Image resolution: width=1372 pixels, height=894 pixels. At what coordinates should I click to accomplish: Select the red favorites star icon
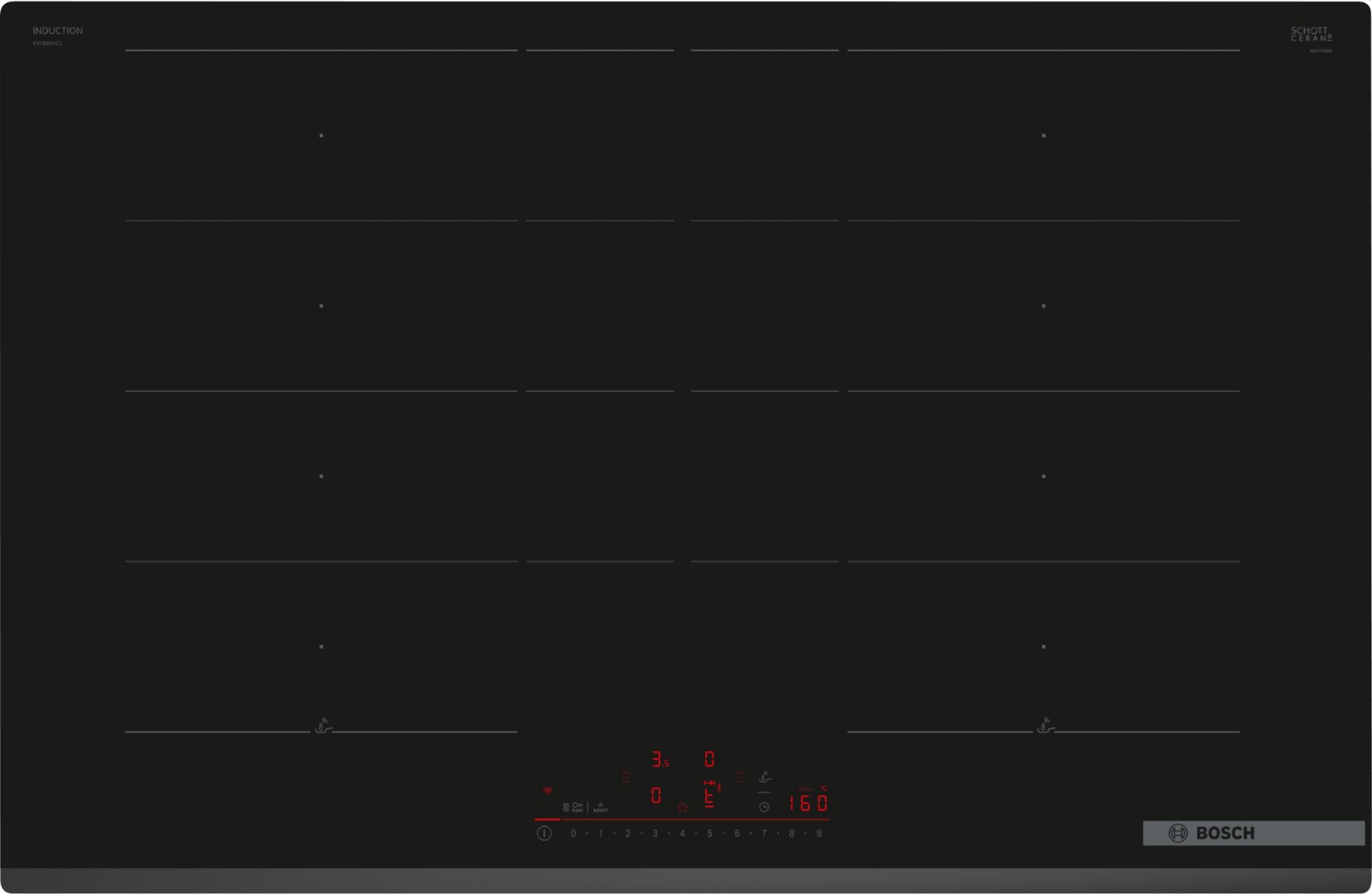point(683,808)
